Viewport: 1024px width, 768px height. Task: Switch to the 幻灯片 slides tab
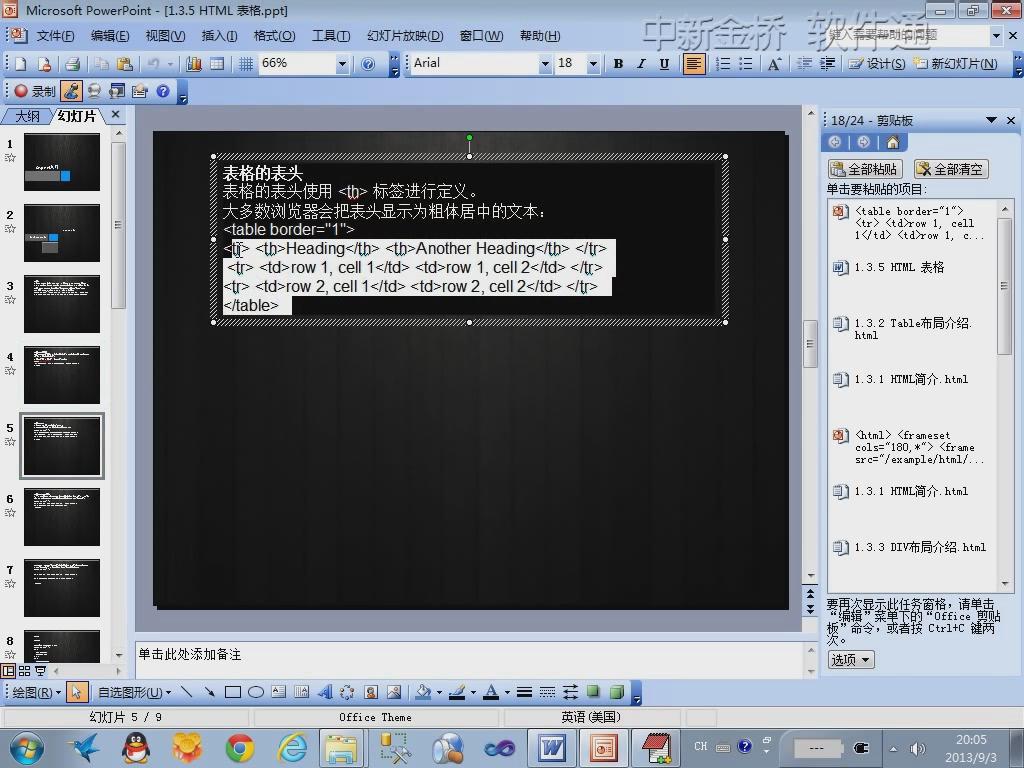76,116
